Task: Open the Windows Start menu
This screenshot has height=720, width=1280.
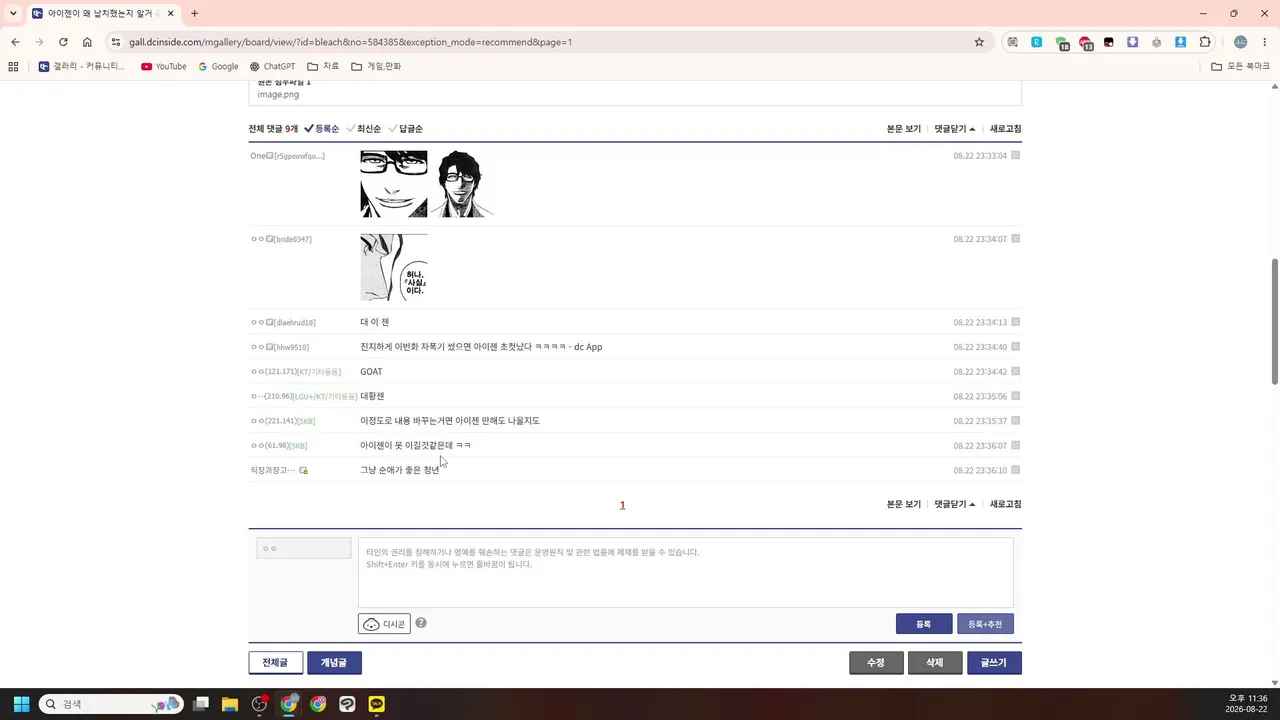Action: click(x=21, y=704)
